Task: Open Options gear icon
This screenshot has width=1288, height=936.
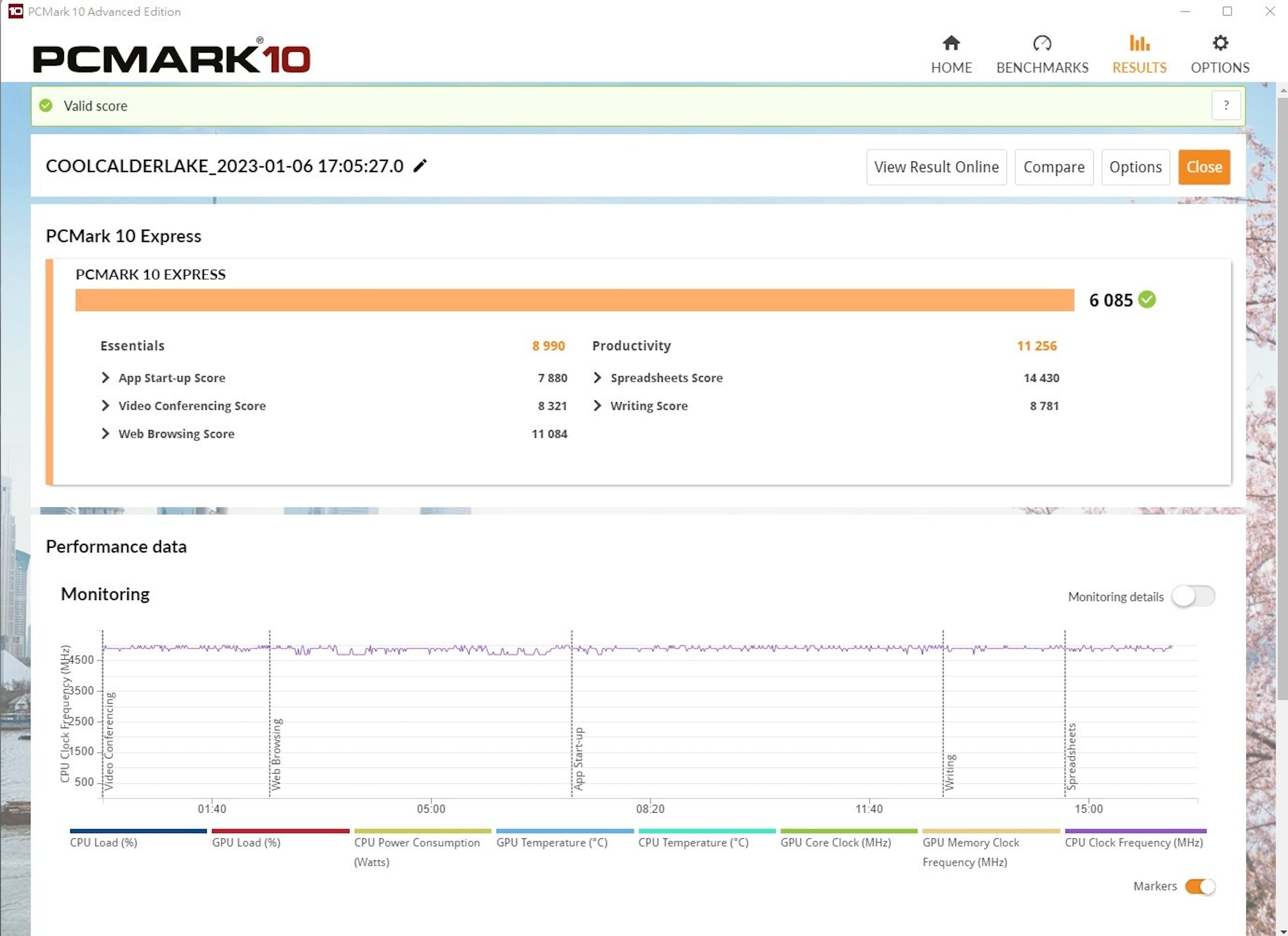Action: point(1220,43)
